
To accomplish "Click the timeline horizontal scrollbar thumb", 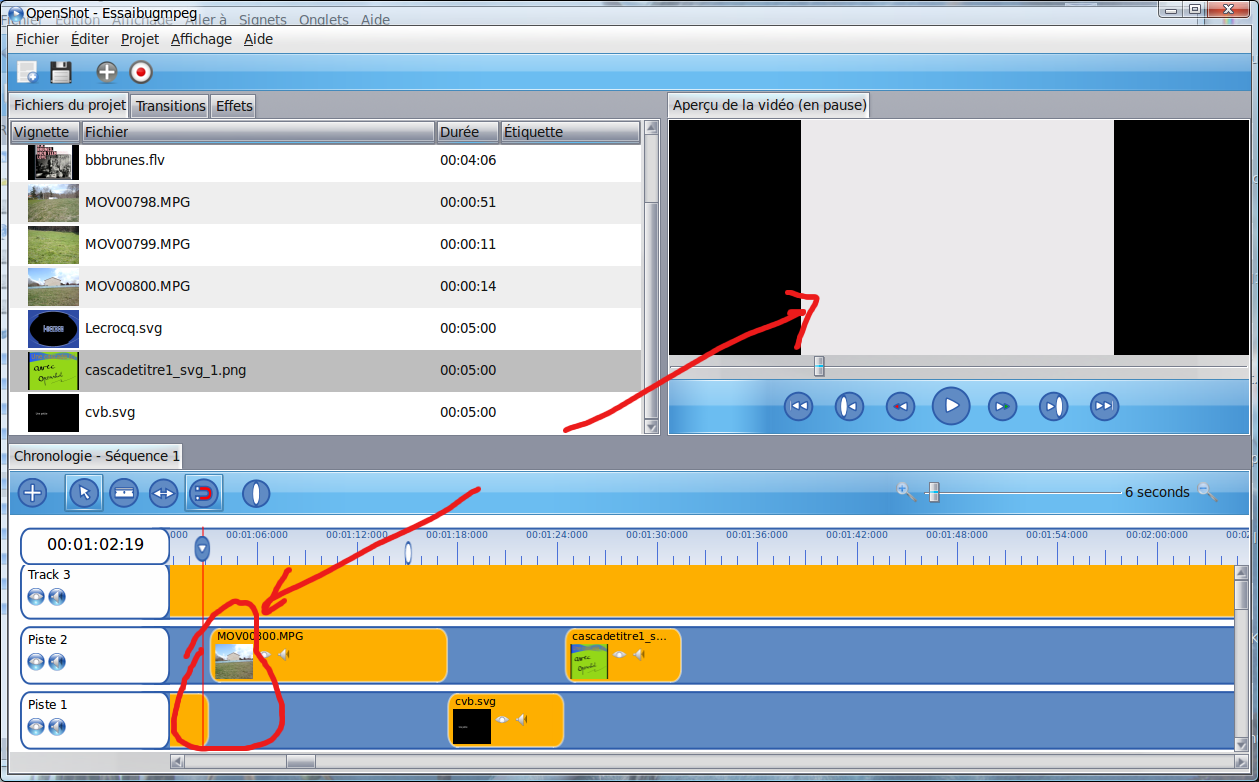I will pyautogui.click(x=301, y=761).
